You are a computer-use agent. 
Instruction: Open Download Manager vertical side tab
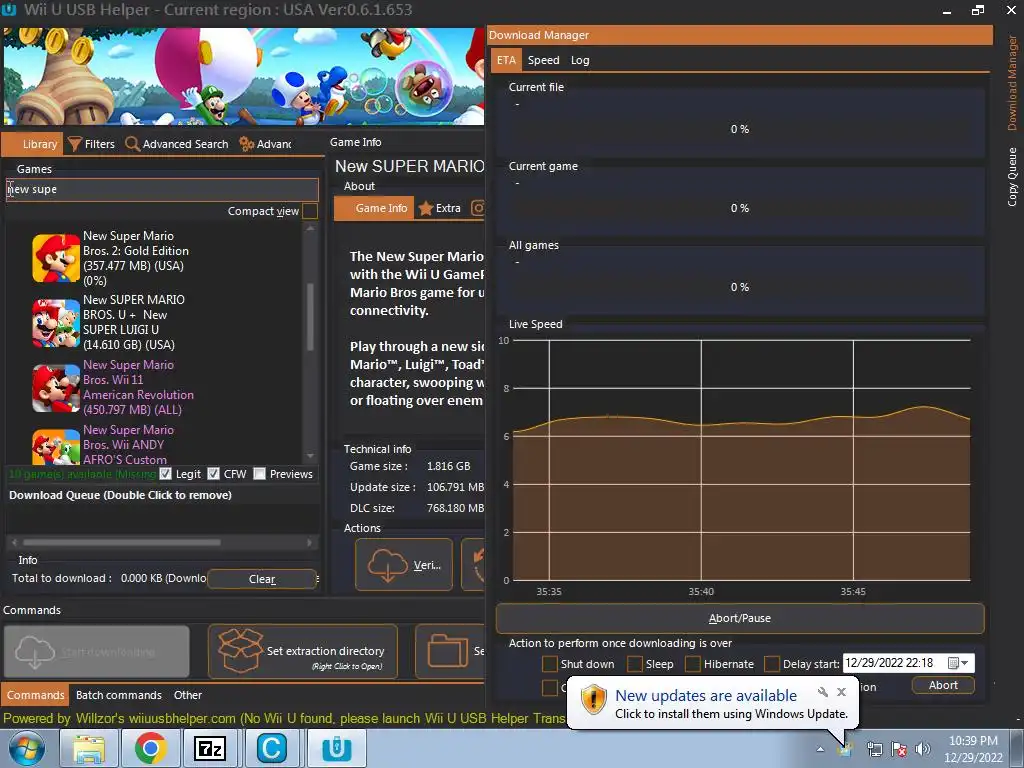point(1012,83)
